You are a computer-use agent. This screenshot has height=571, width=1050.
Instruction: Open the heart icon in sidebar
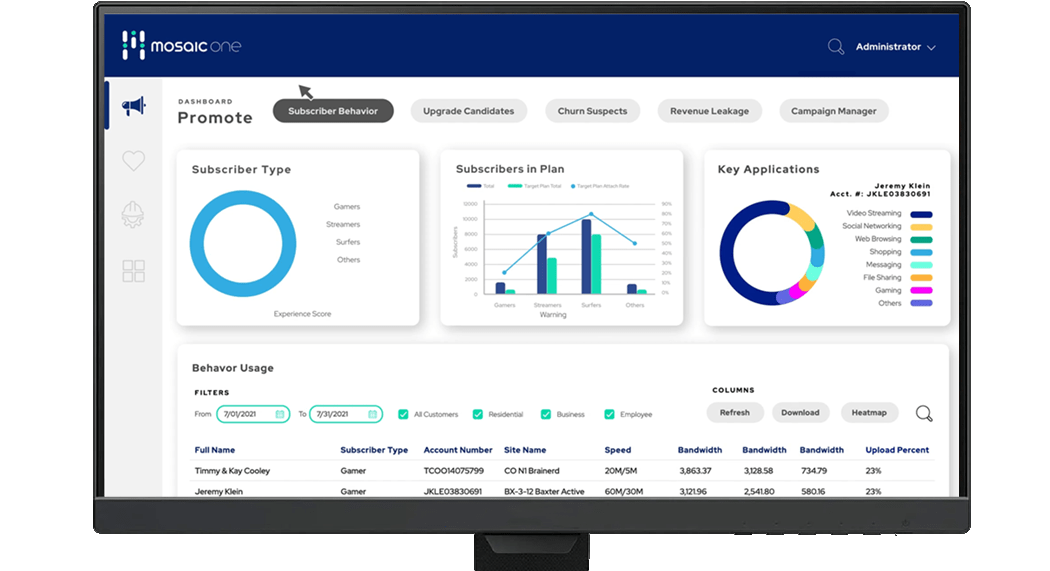pyautogui.click(x=133, y=161)
